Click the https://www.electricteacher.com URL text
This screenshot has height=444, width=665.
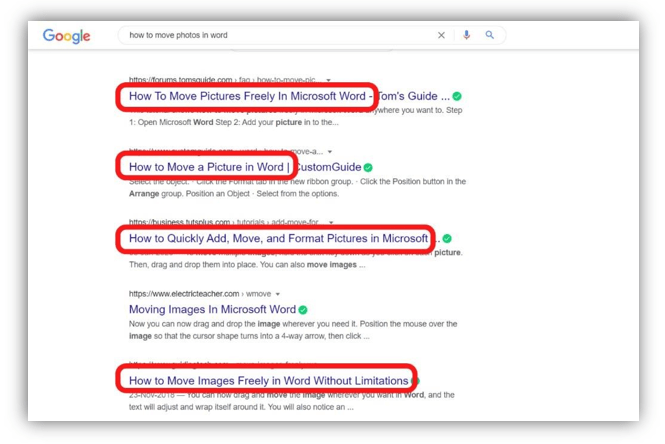click(184, 293)
